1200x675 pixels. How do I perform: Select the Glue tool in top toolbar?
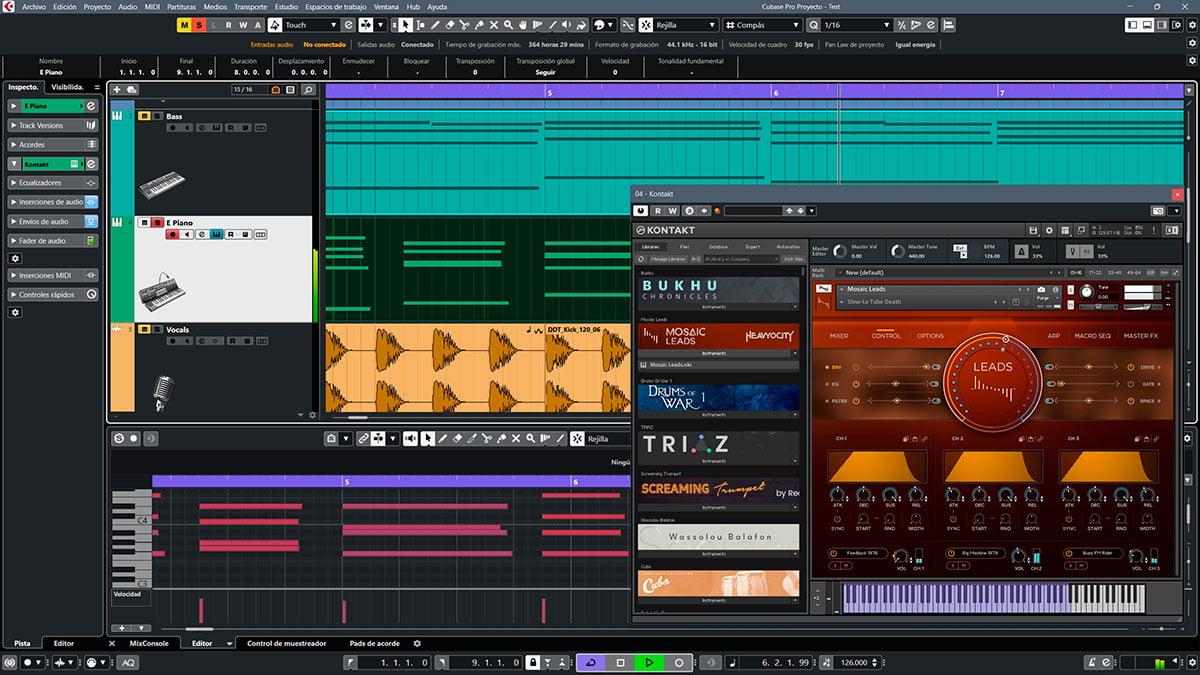click(480, 24)
